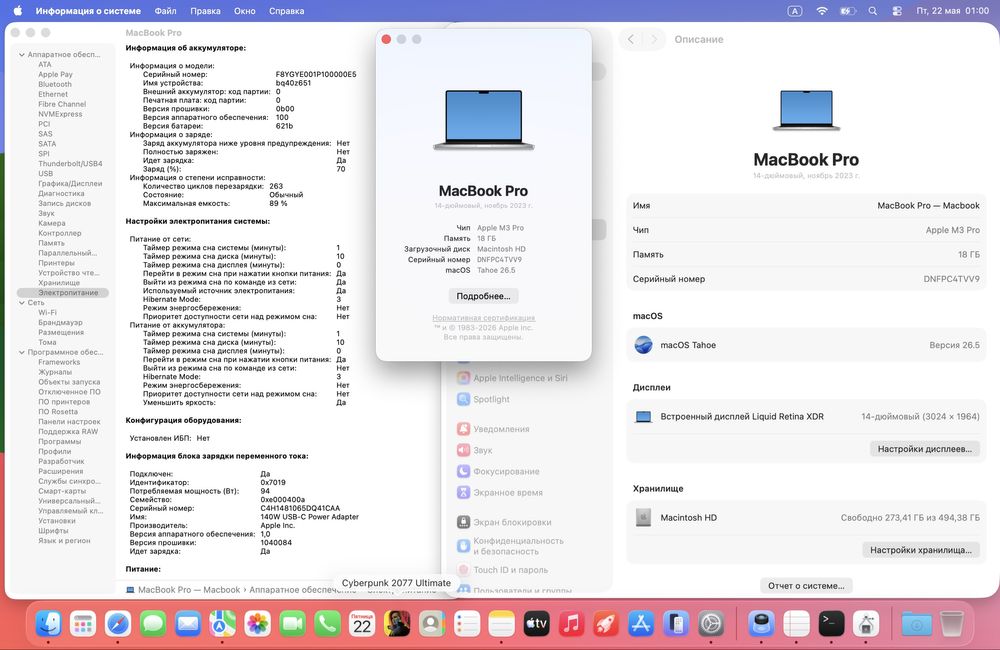The image size is (1000, 650).
Task: Open the App Store from the Dock
Action: click(641, 623)
